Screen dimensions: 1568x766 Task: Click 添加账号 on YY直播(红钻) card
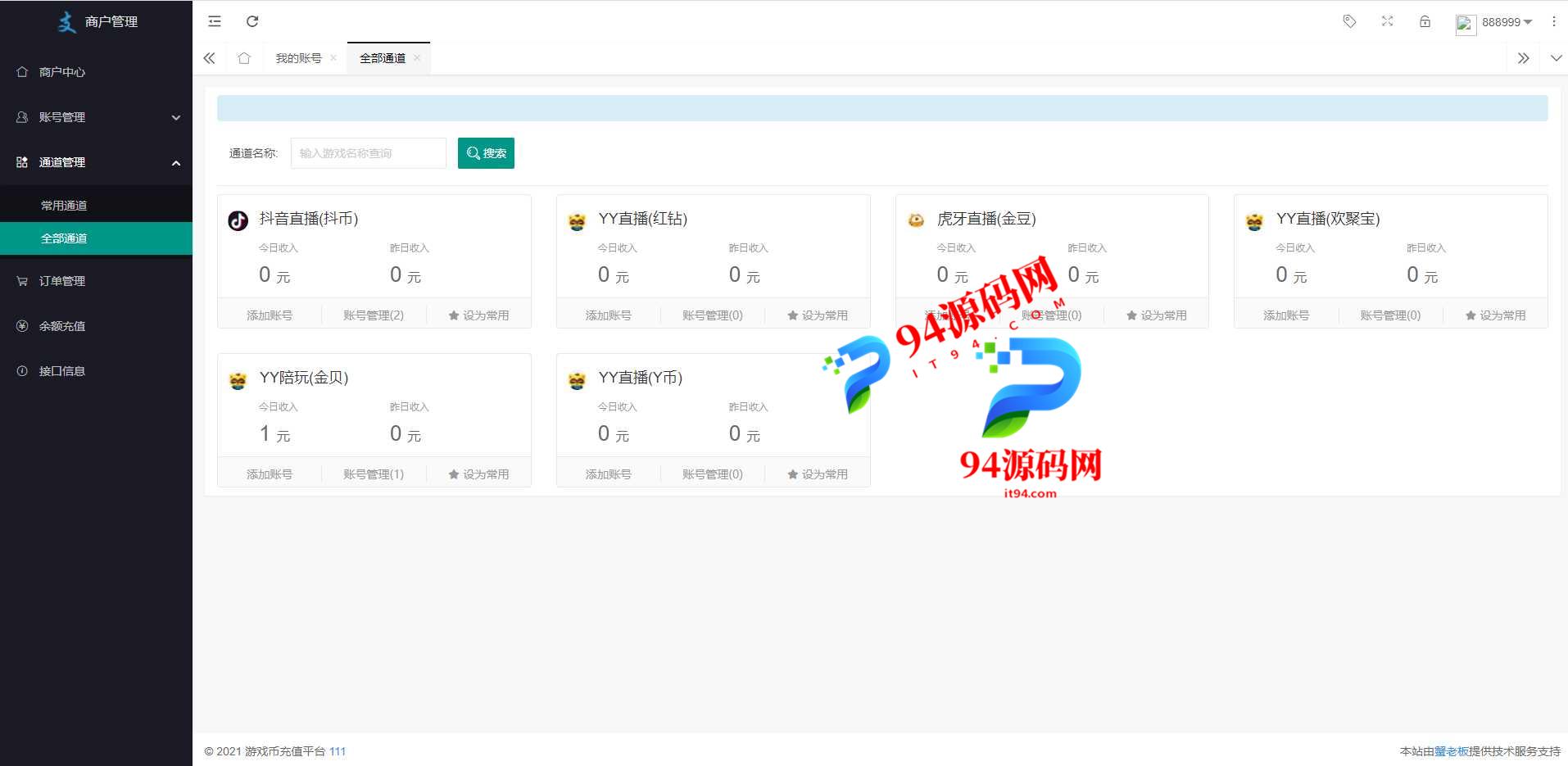coord(609,315)
